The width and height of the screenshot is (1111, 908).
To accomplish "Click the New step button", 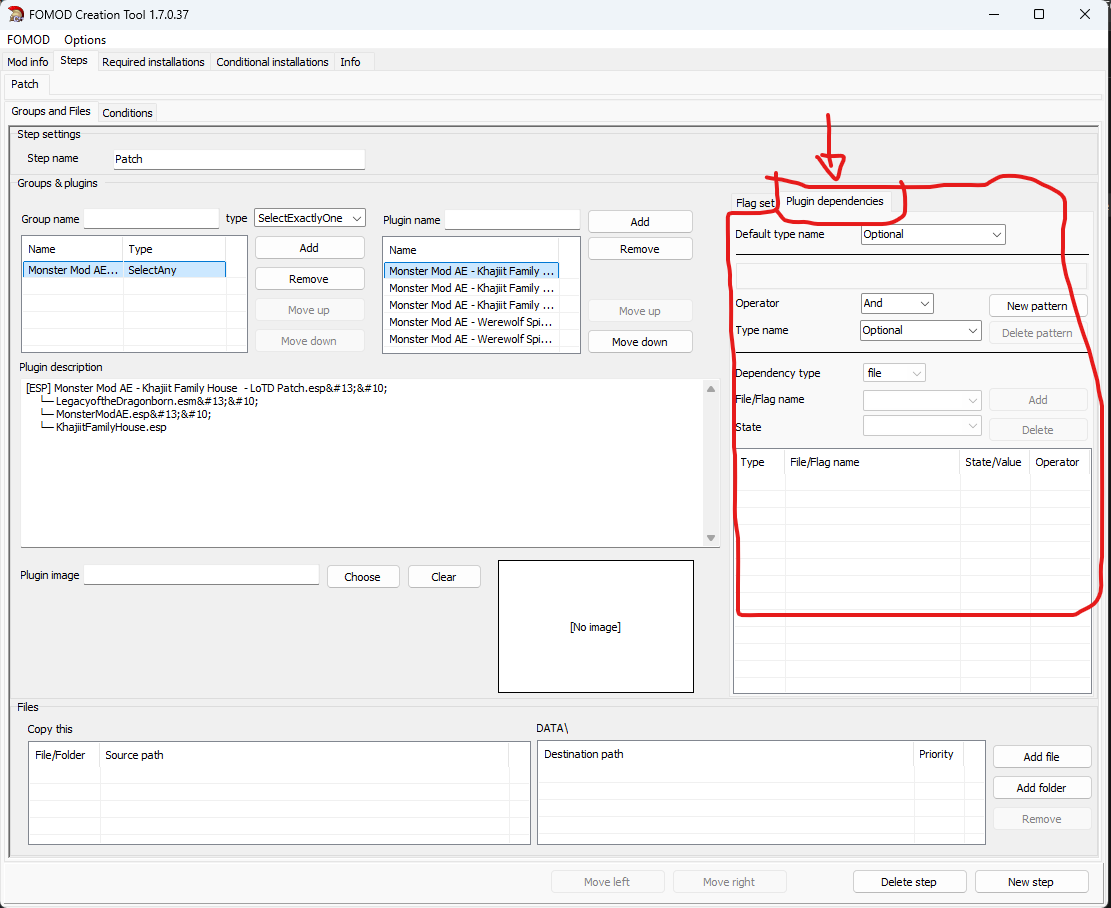I will (x=1031, y=882).
